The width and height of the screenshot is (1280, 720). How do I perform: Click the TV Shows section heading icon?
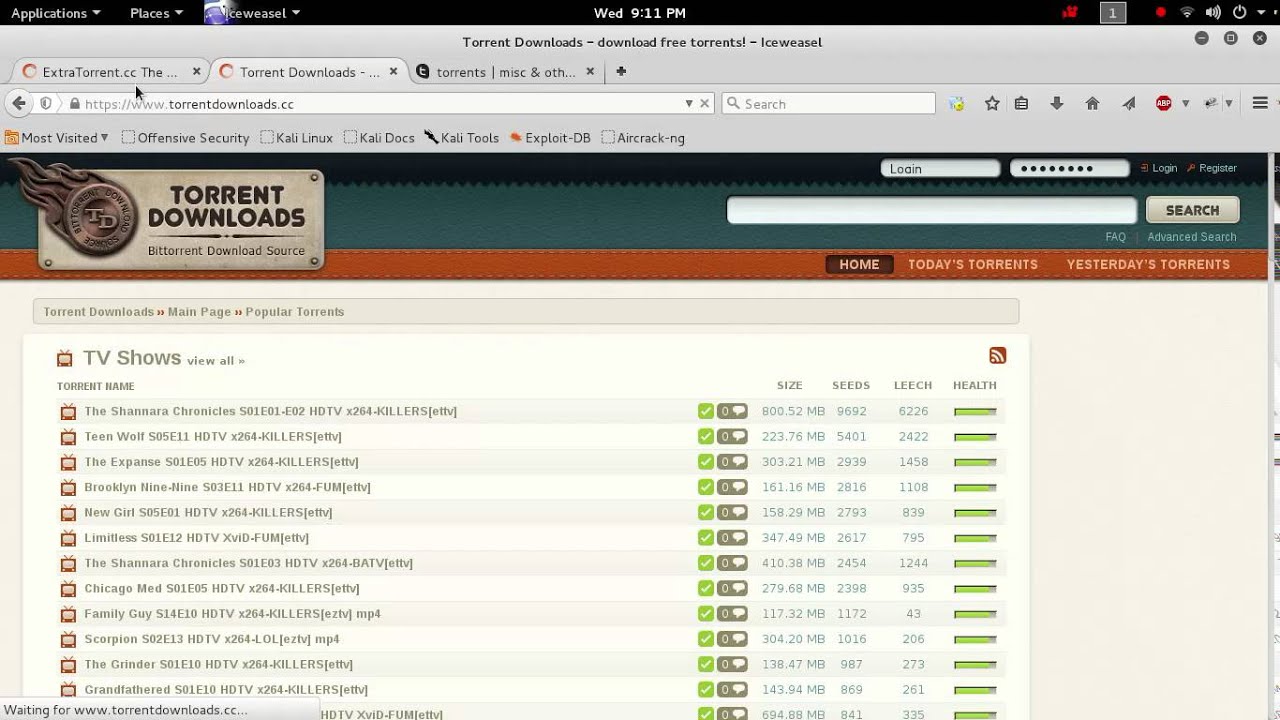(65, 359)
